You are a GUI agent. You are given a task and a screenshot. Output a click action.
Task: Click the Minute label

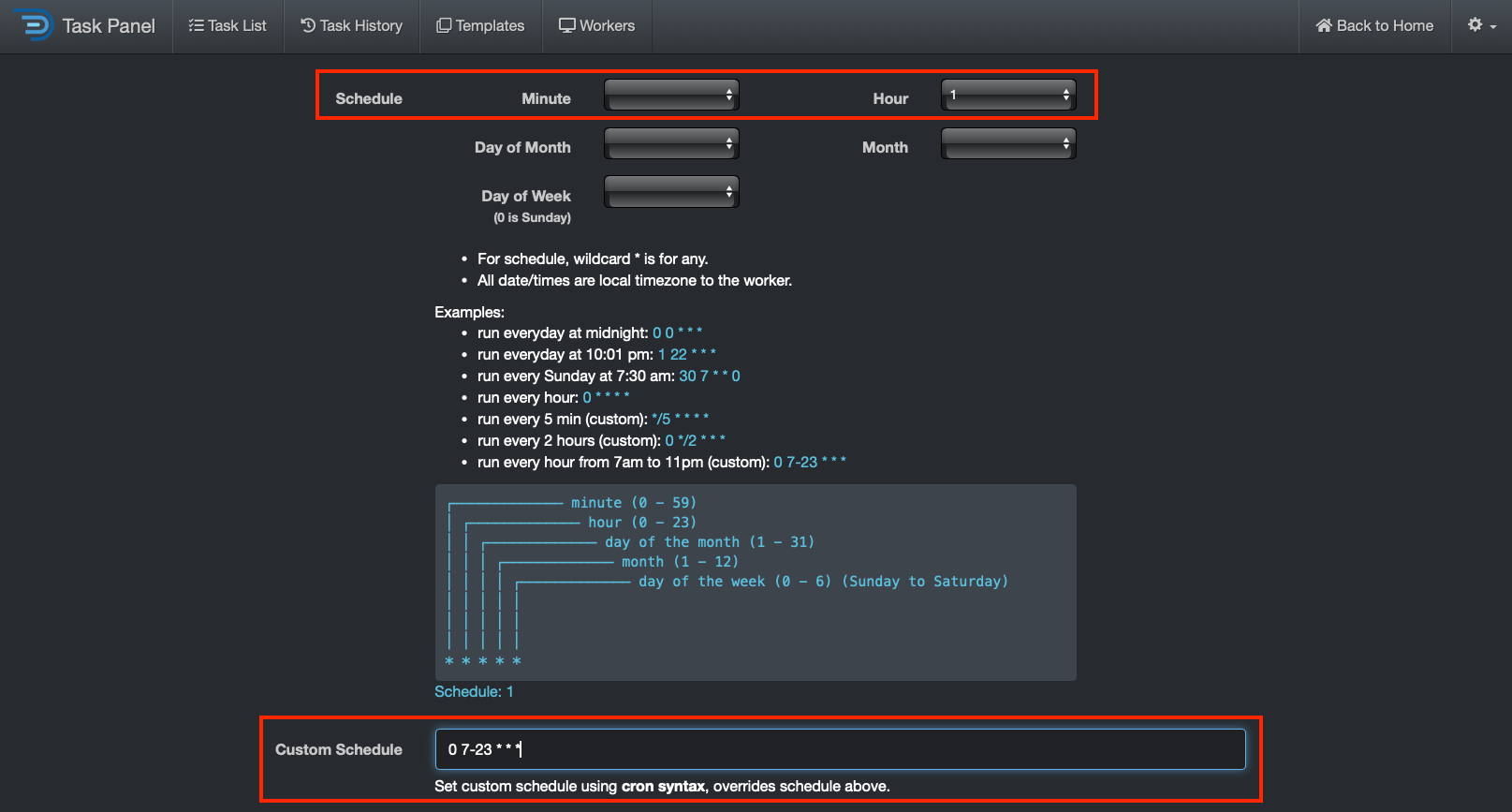pyautogui.click(x=546, y=98)
